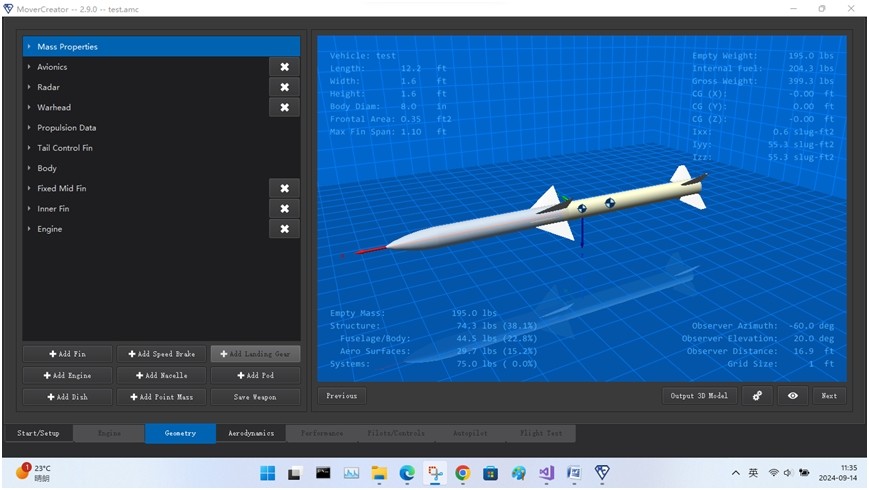The width and height of the screenshot is (869, 490).
Task: Click the forward CG marker on the rocket
Action: [x=582, y=208]
